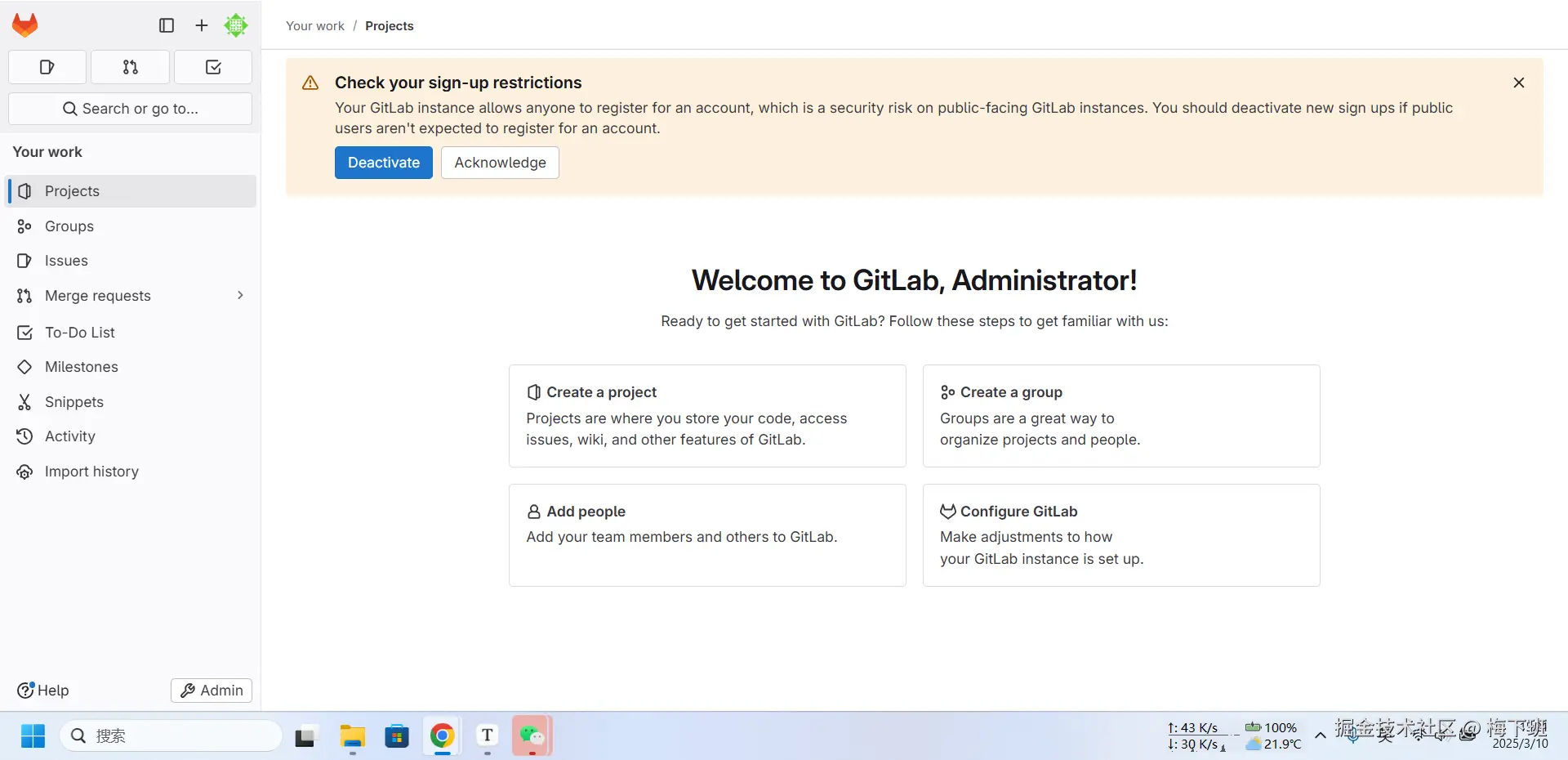Viewport: 1568px width, 760px height.
Task: Click the Your work breadcrumb
Action: click(315, 26)
